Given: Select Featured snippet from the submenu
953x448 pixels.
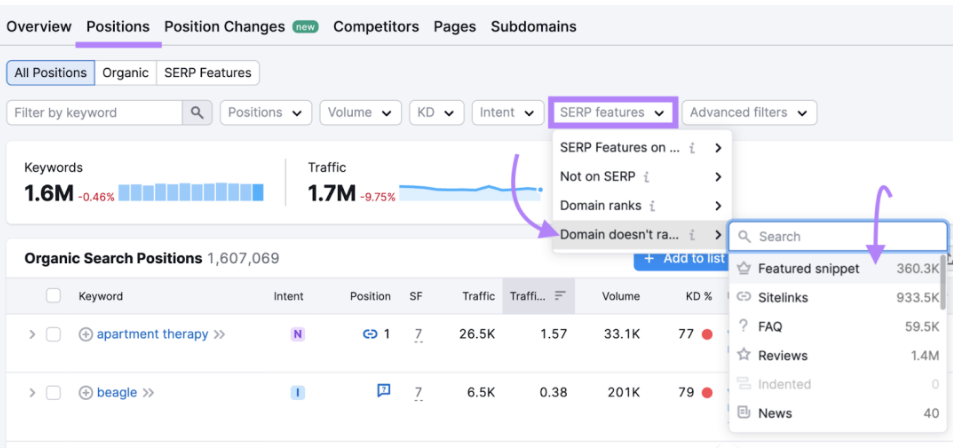Looking at the screenshot, I should click(x=808, y=268).
